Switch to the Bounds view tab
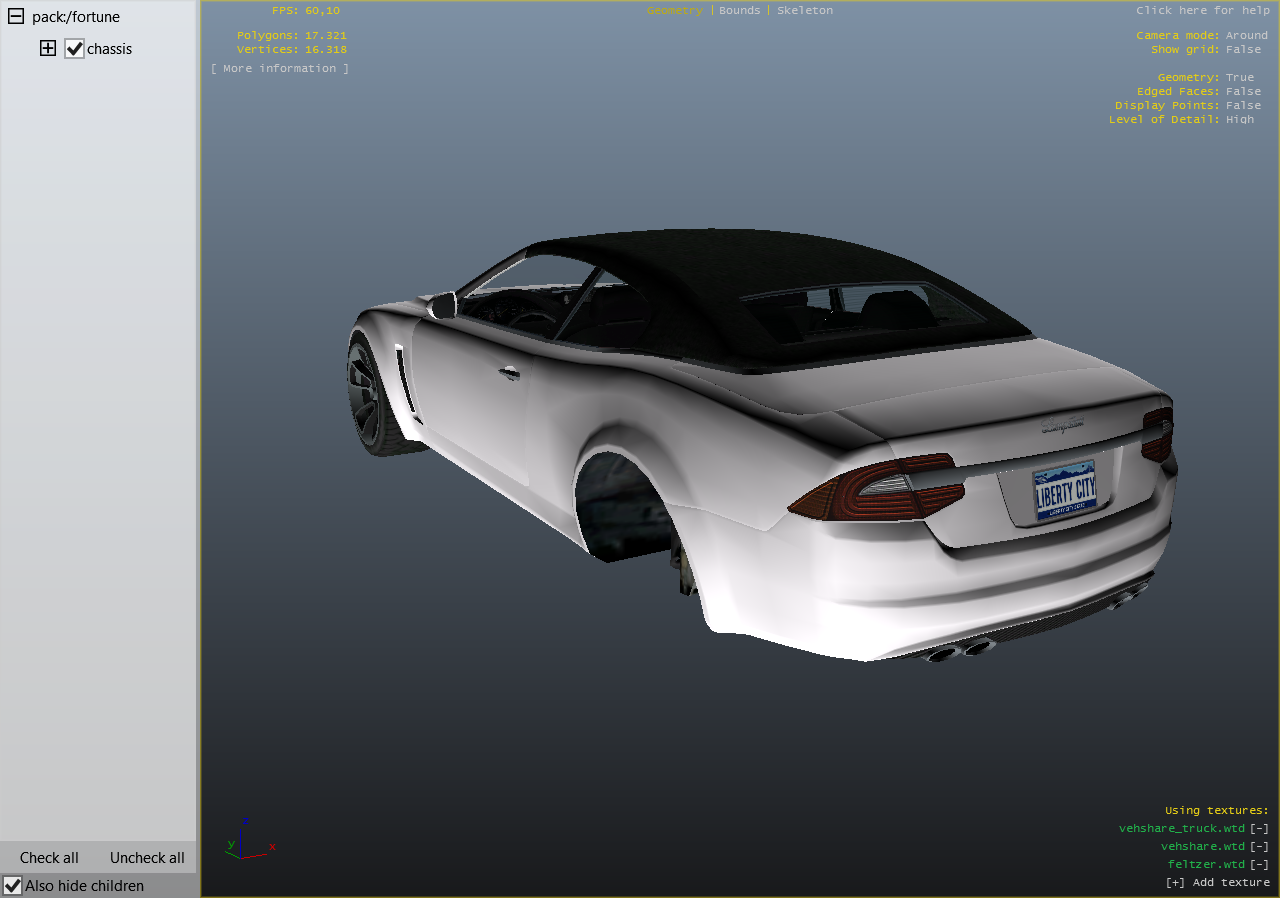 point(740,10)
